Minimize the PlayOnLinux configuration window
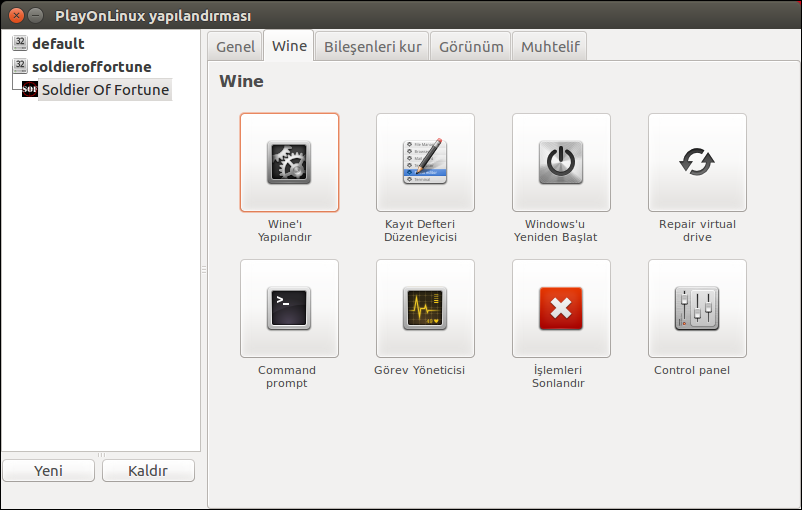802x510 pixels. 35,15
